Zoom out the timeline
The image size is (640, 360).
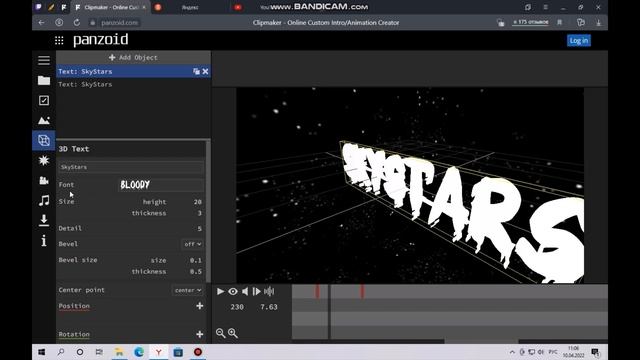pyautogui.click(x=220, y=333)
